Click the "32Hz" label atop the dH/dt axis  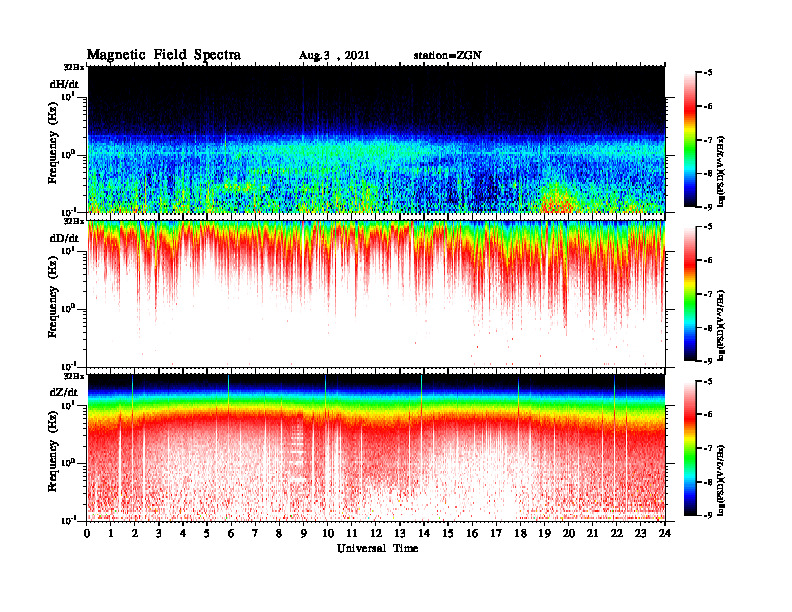point(74,67)
